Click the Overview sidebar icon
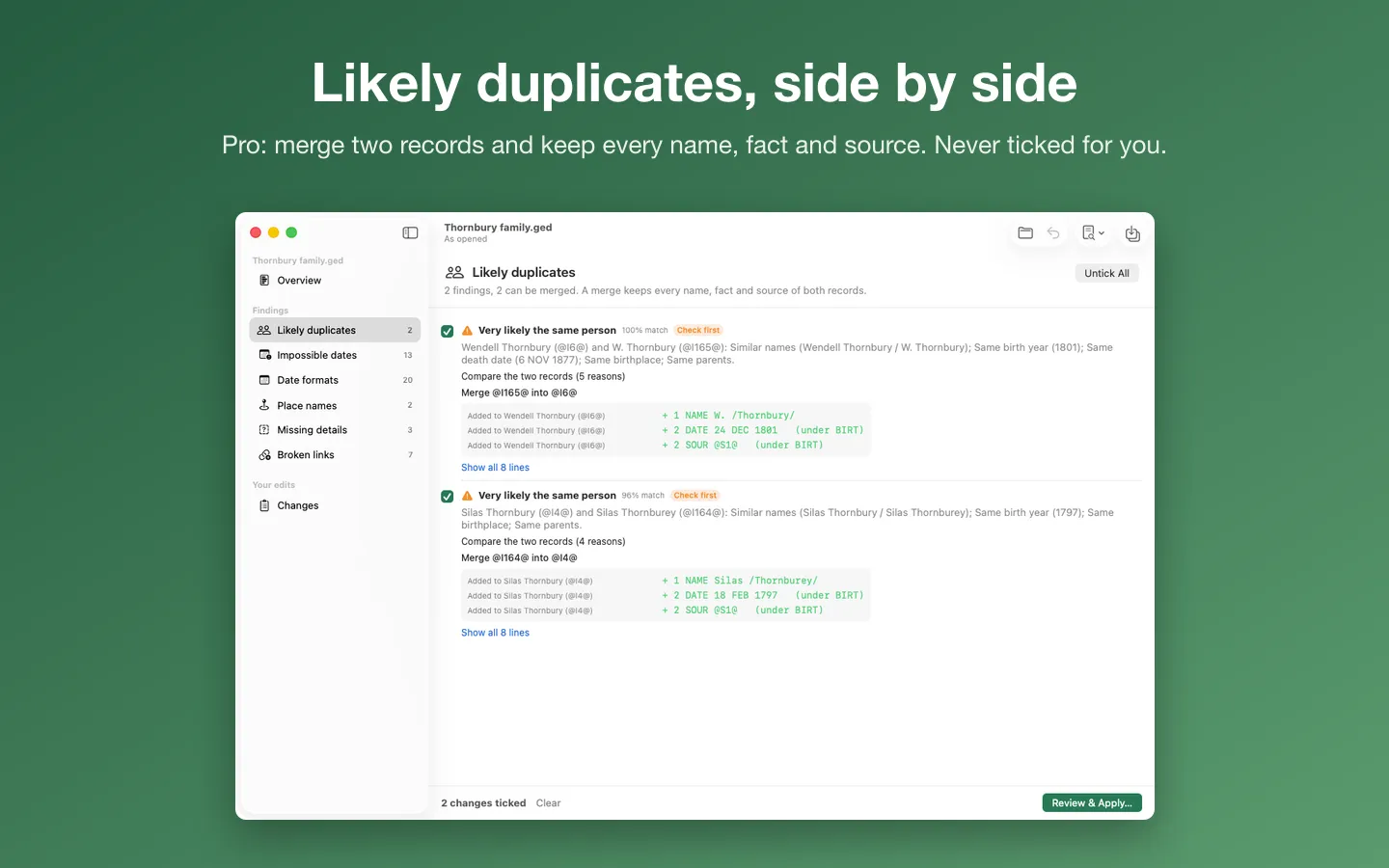 pyautogui.click(x=264, y=281)
